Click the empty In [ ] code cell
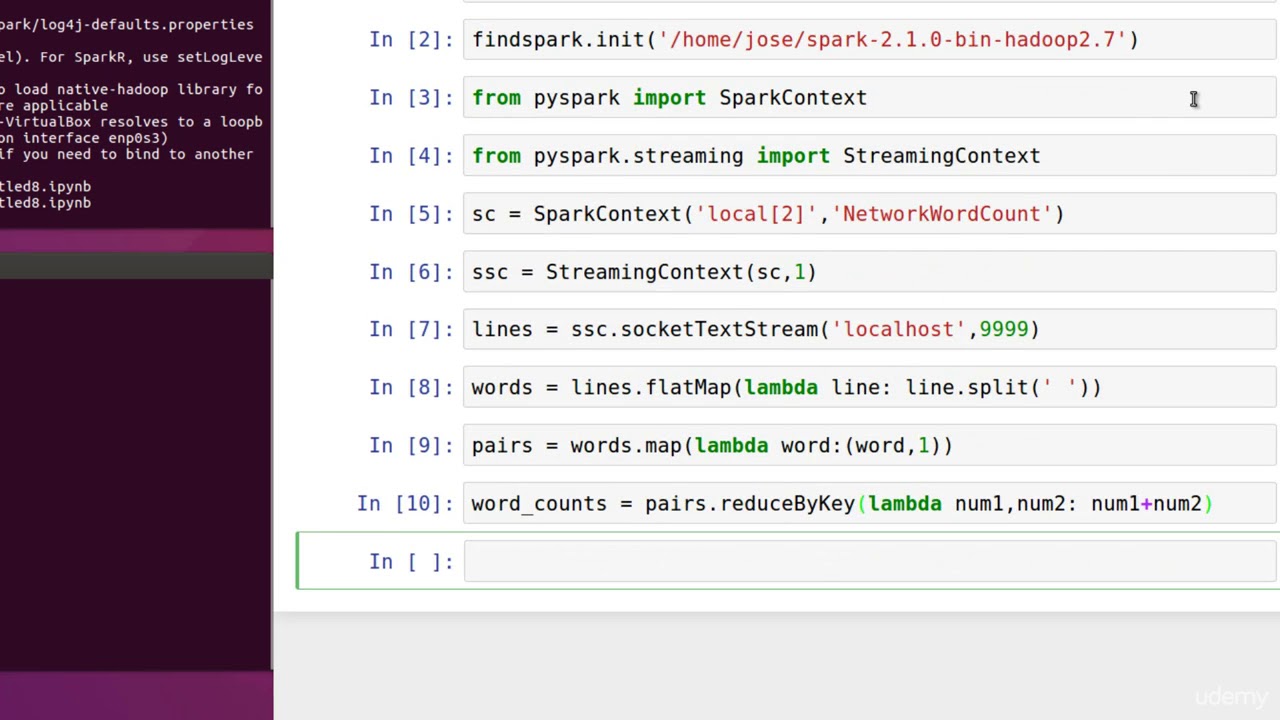1280x720 pixels. point(870,561)
